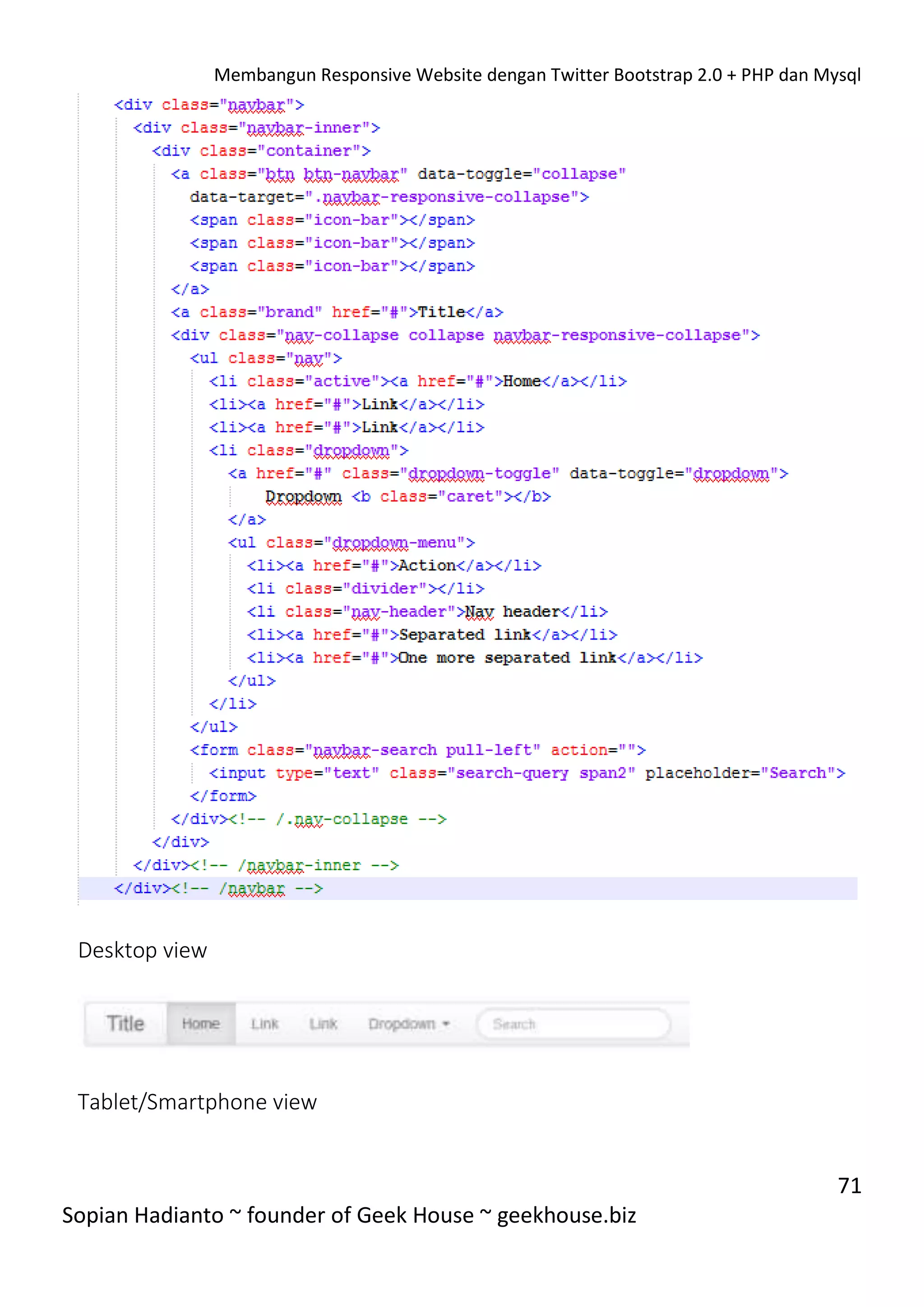924x1307 pixels.
Task: Click the code line <div class="navbar">
Action: 209,105
